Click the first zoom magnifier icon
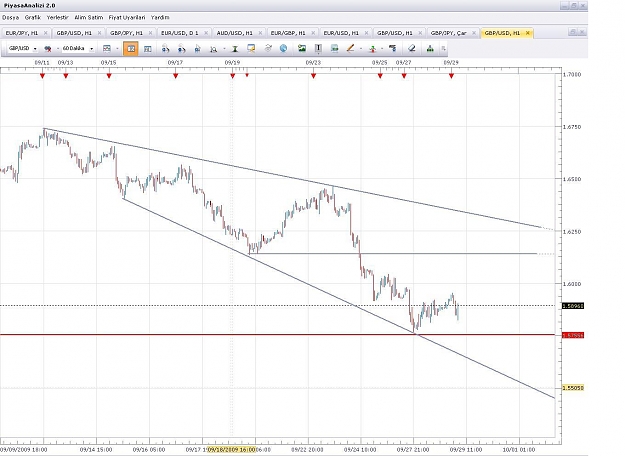Viewport: 625px width, 456px height. [x=165, y=49]
